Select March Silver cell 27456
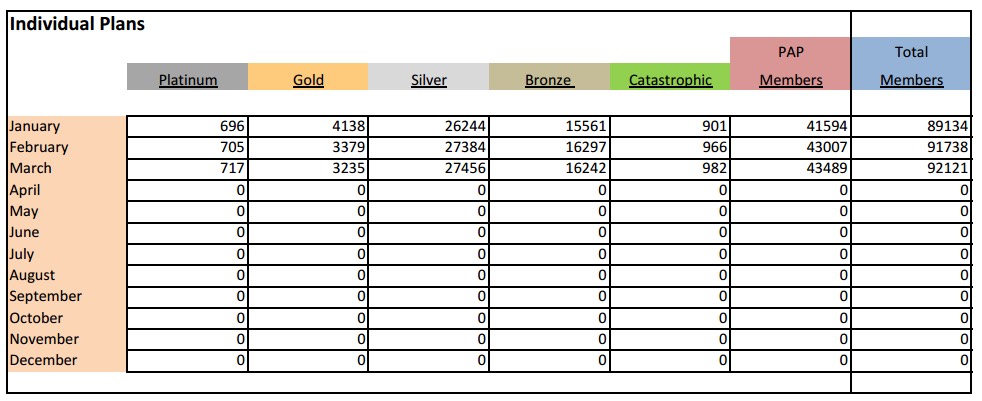Image resolution: width=982 pixels, height=401 pixels. pos(429,168)
